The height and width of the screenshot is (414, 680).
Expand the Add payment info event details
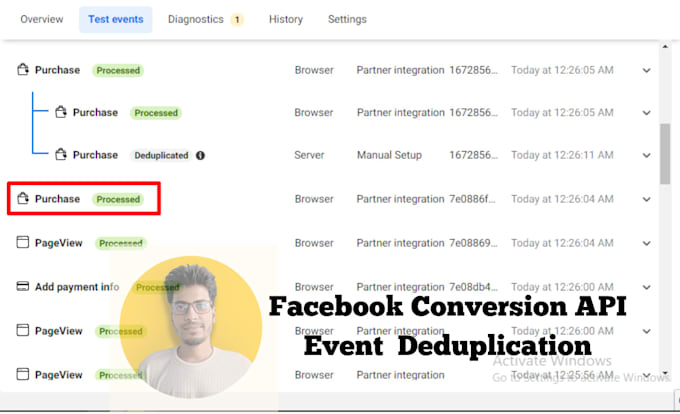646,287
